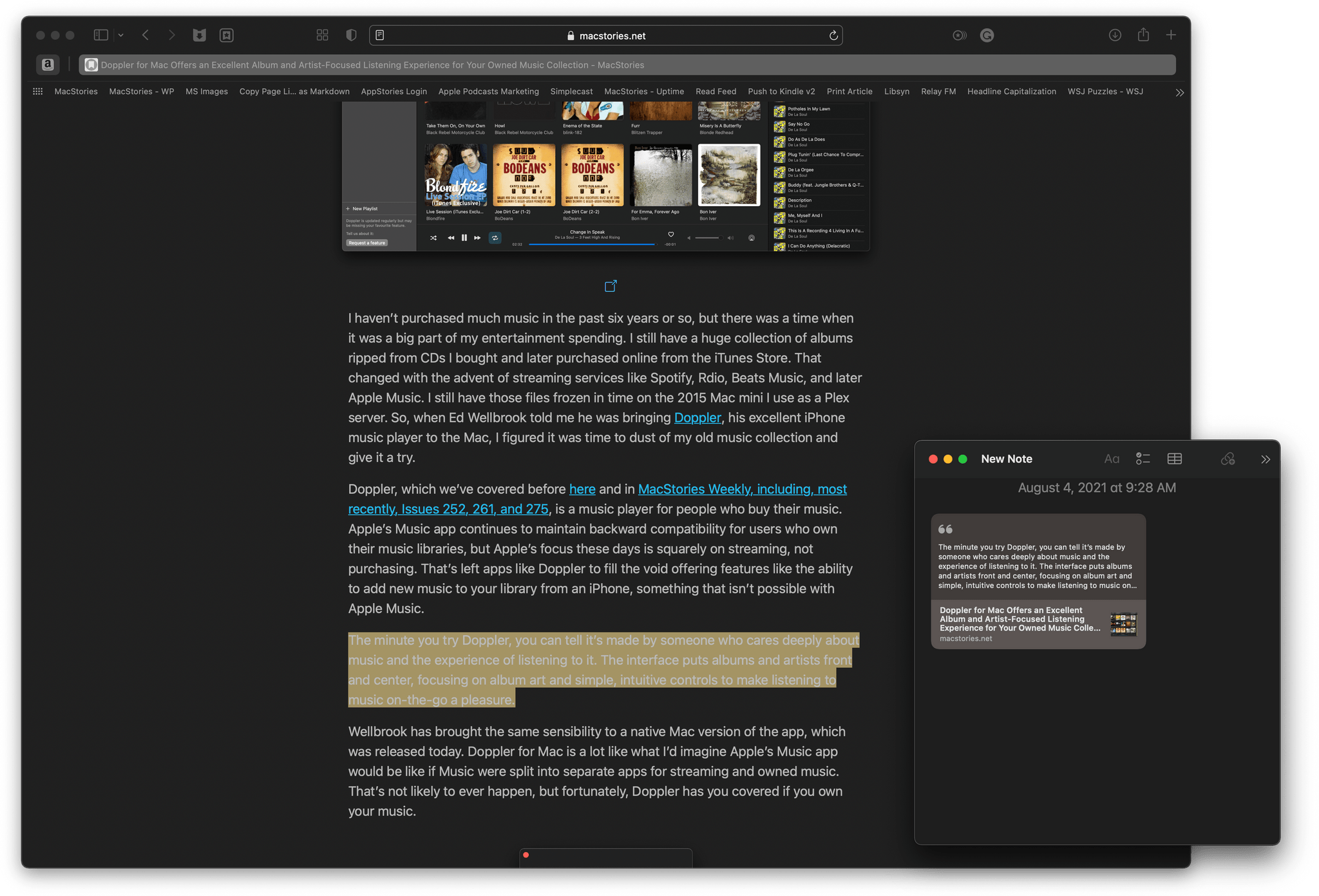Viewport: 1319px width, 896px height.
Task: Insert a checklist in the Quick Note
Action: pyautogui.click(x=1143, y=459)
